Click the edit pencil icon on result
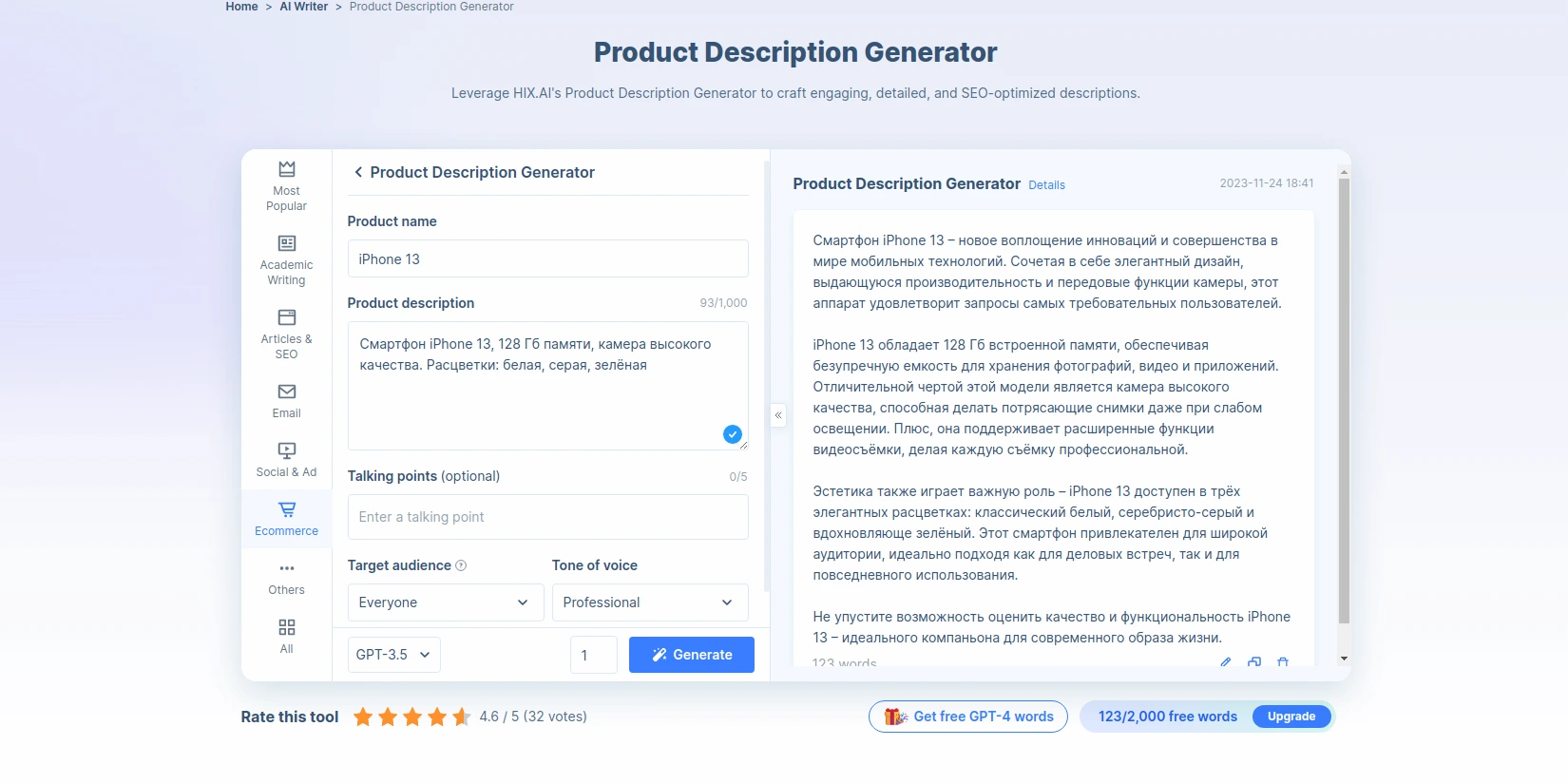This screenshot has height=784, width=1568. coord(1226,661)
